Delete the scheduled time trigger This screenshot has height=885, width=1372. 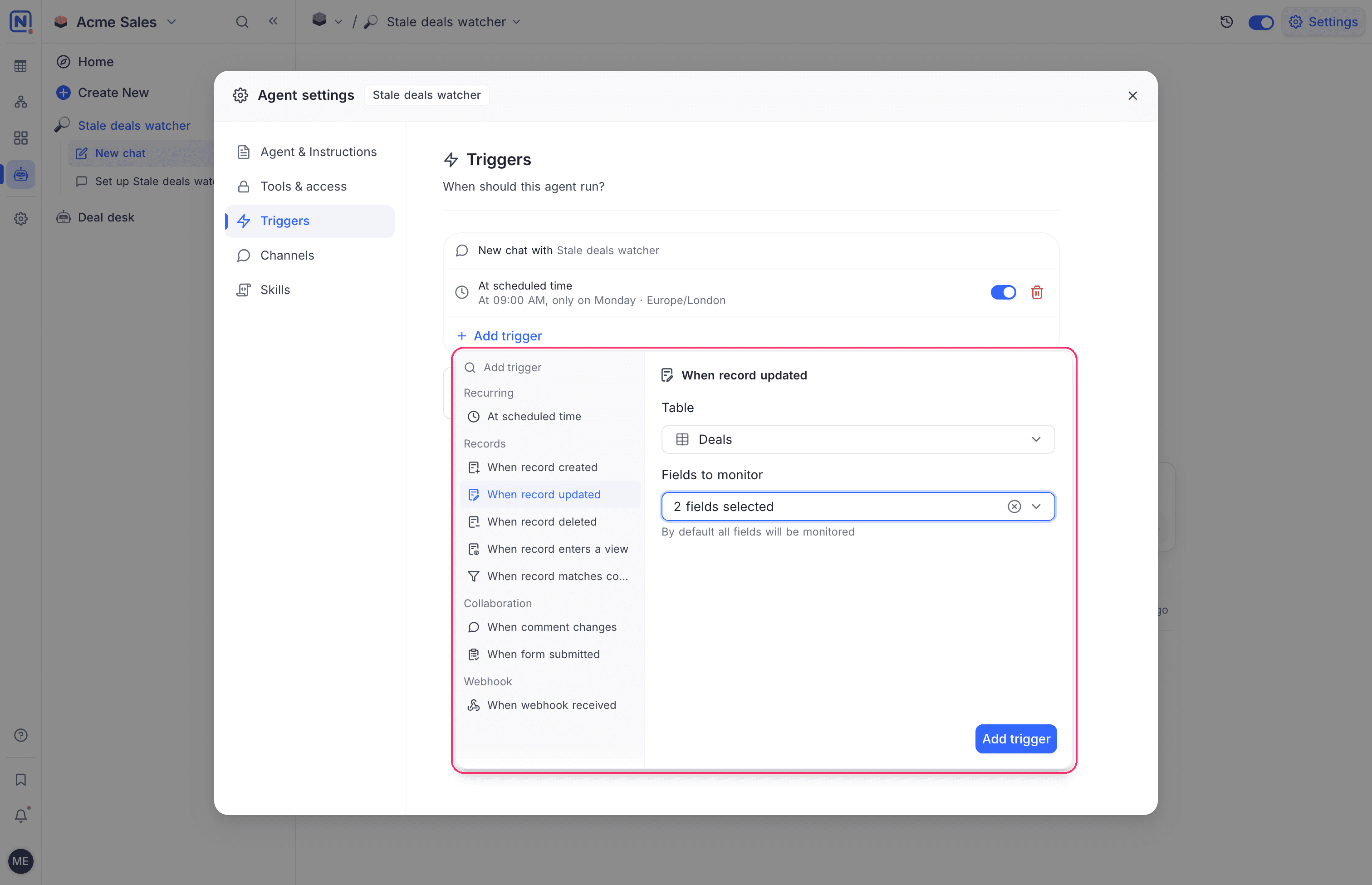[1036, 293]
